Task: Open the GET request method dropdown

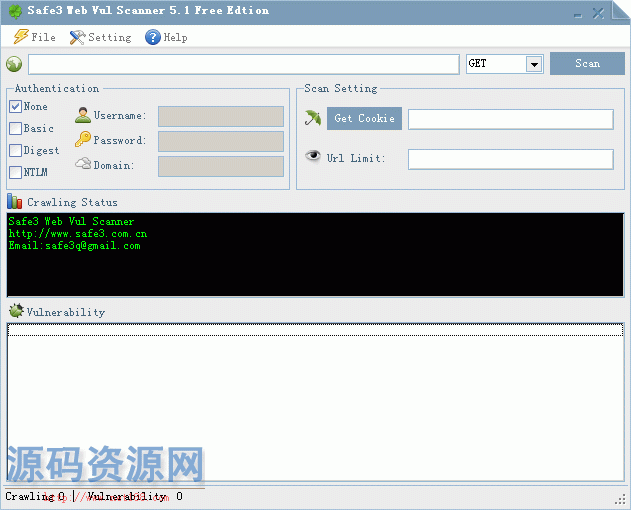Action: click(534, 64)
